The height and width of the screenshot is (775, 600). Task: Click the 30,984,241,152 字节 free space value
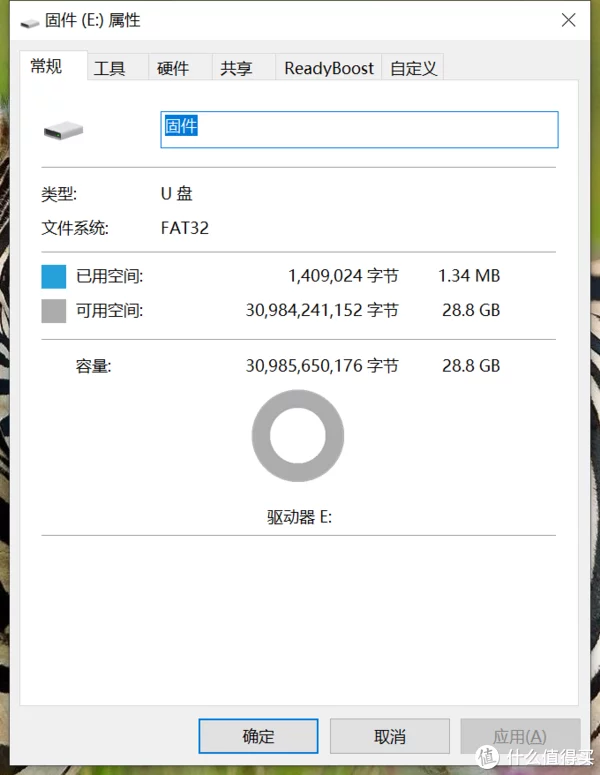pyautogui.click(x=322, y=310)
